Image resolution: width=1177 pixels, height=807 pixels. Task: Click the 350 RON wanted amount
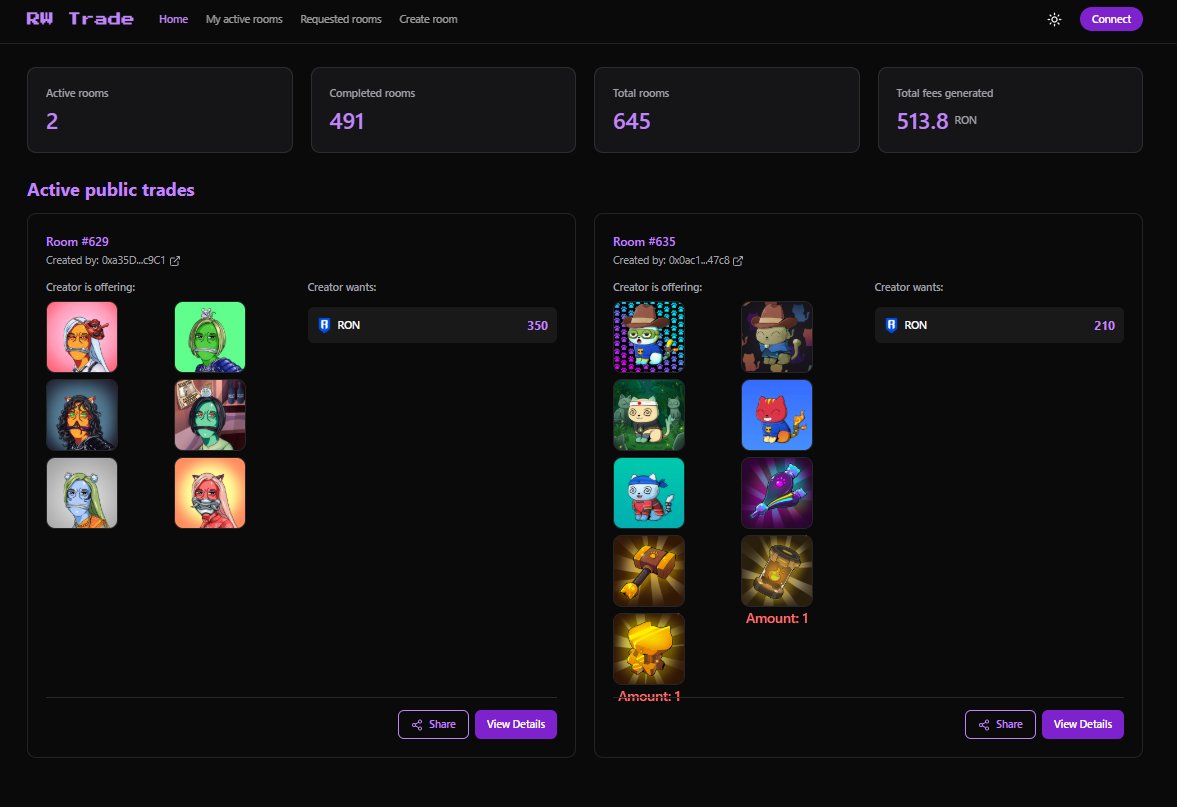537,326
